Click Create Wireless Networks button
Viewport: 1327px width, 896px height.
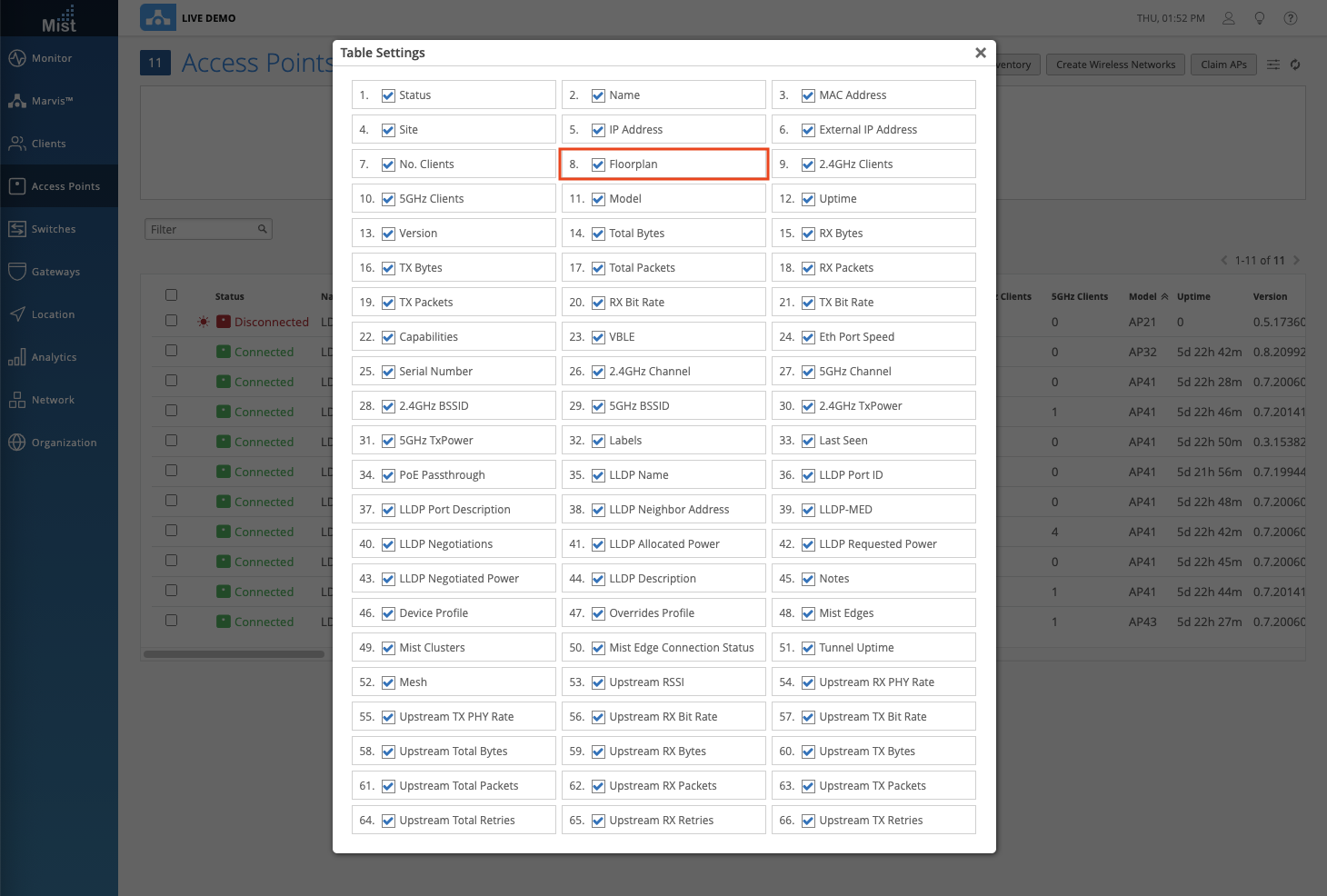(x=1115, y=65)
